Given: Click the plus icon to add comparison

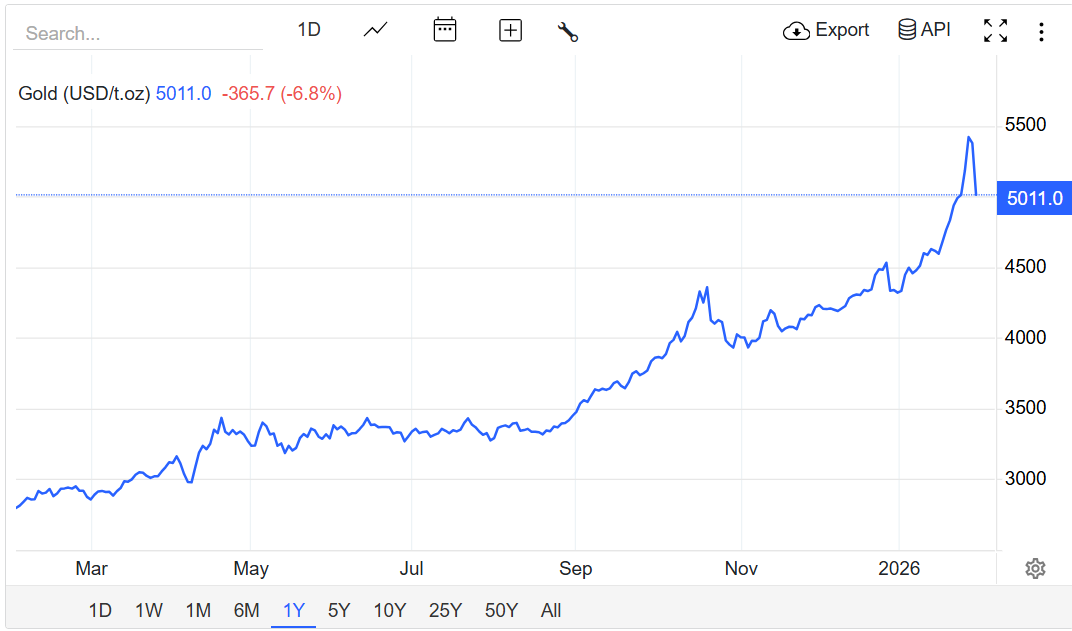Looking at the screenshot, I should 510,30.
